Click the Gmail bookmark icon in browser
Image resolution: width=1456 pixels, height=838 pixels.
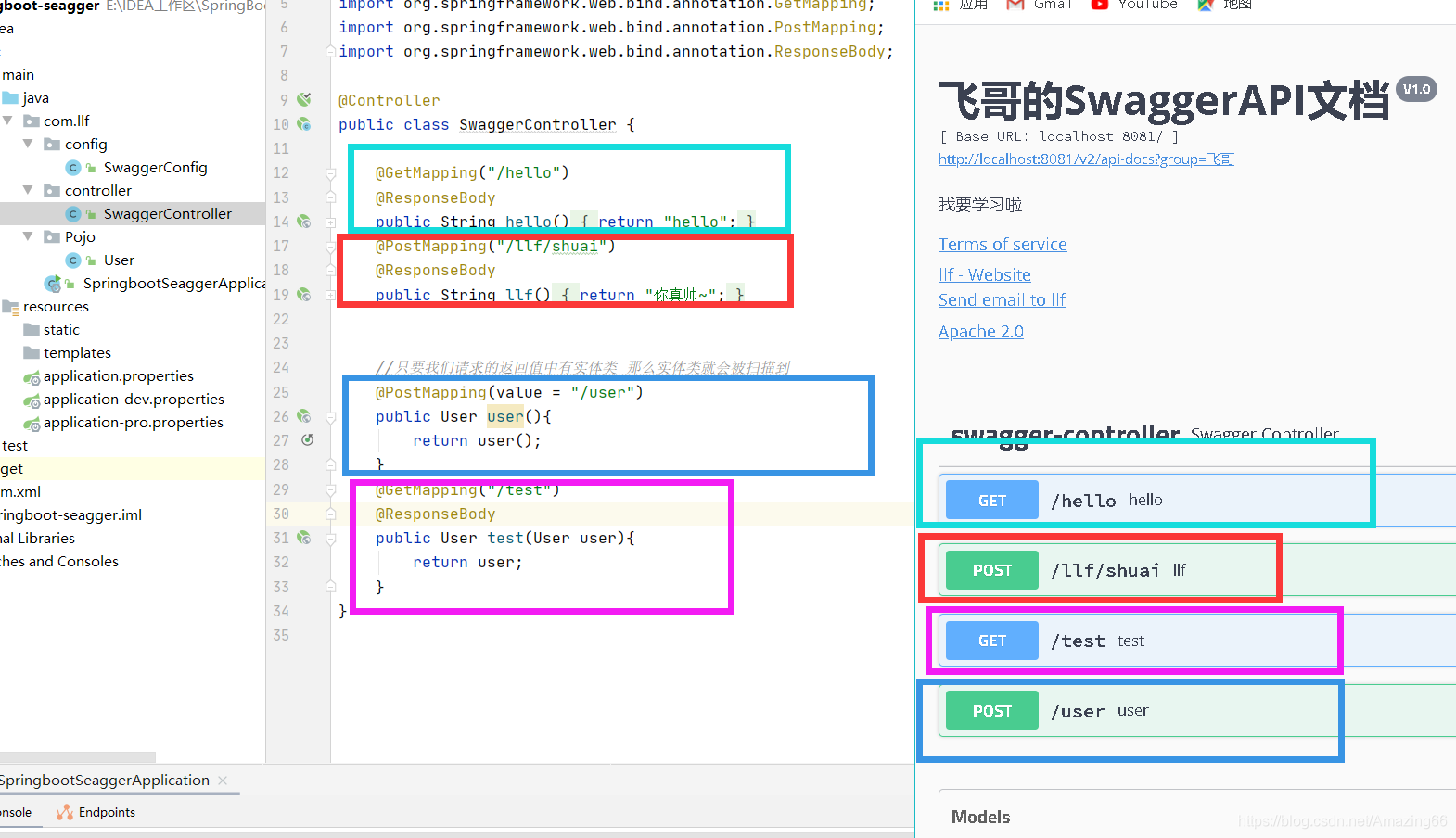click(x=1015, y=5)
